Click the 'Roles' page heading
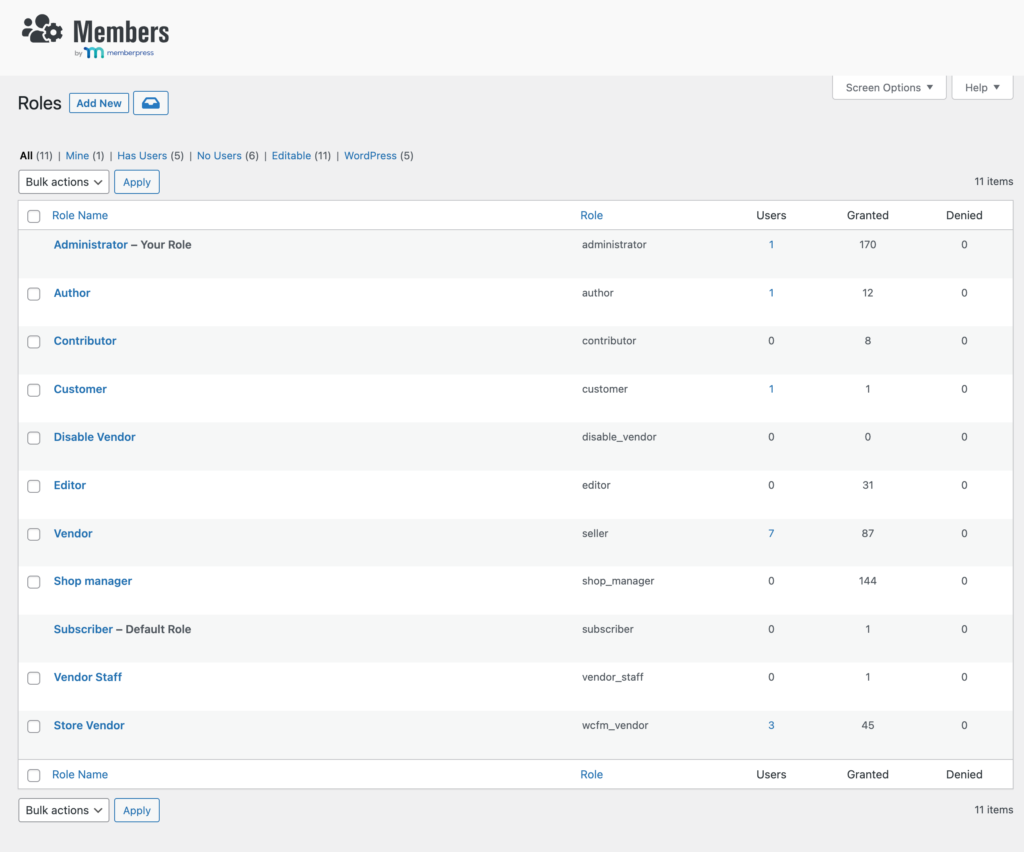The height and width of the screenshot is (852, 1024). [x=39, y=103]
